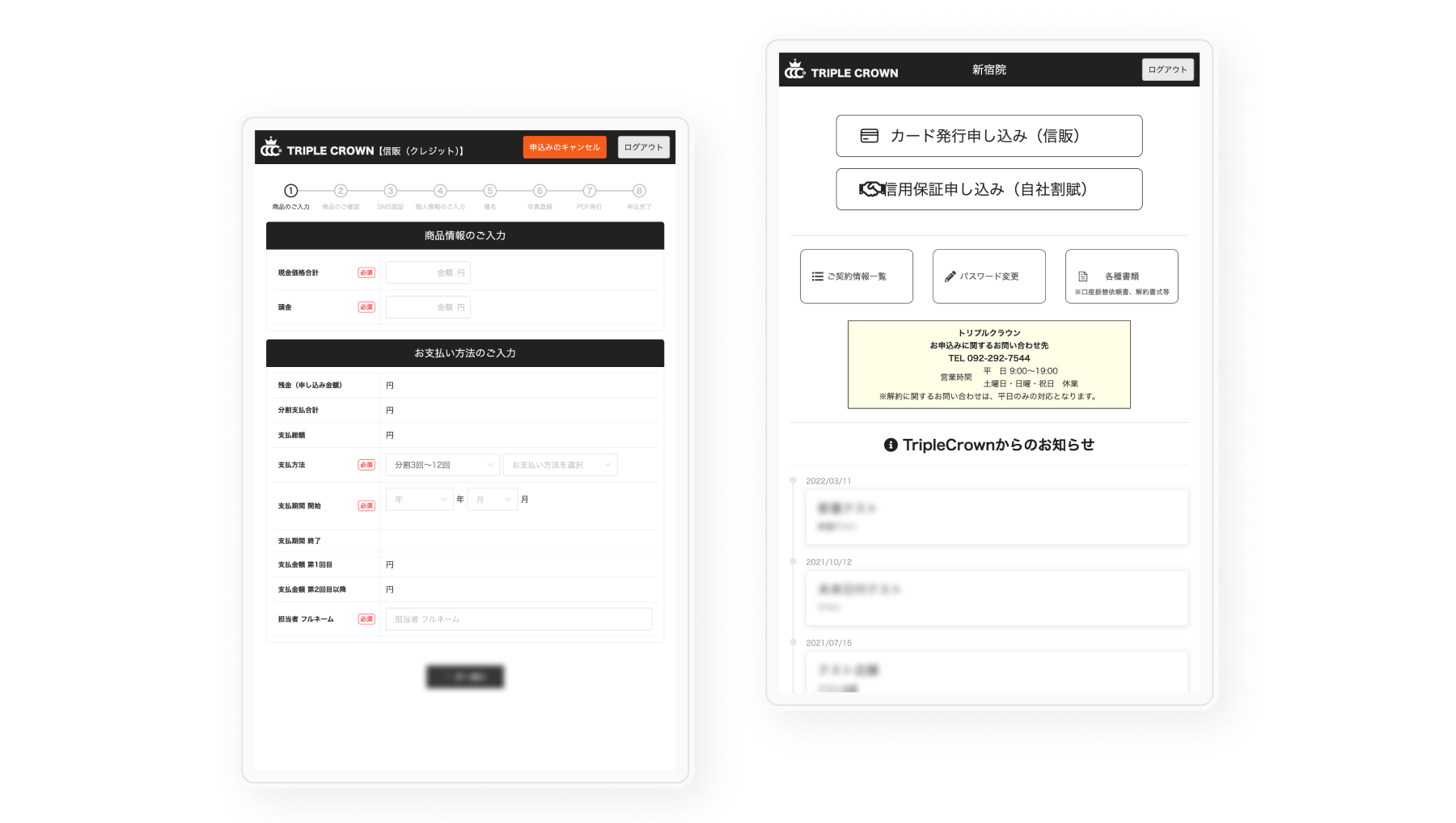The width and height of the screenshot is (1456, 823).
Task: Jump to step 3 SMS認証 in the progress bar
Action: pyautogui.click(x=390, y=192)
